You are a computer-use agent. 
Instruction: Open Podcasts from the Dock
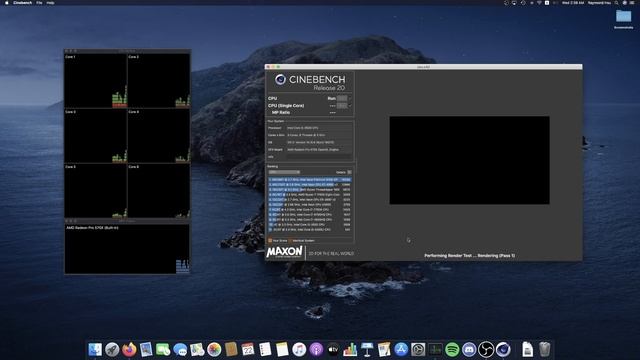[x=316, y=349]
